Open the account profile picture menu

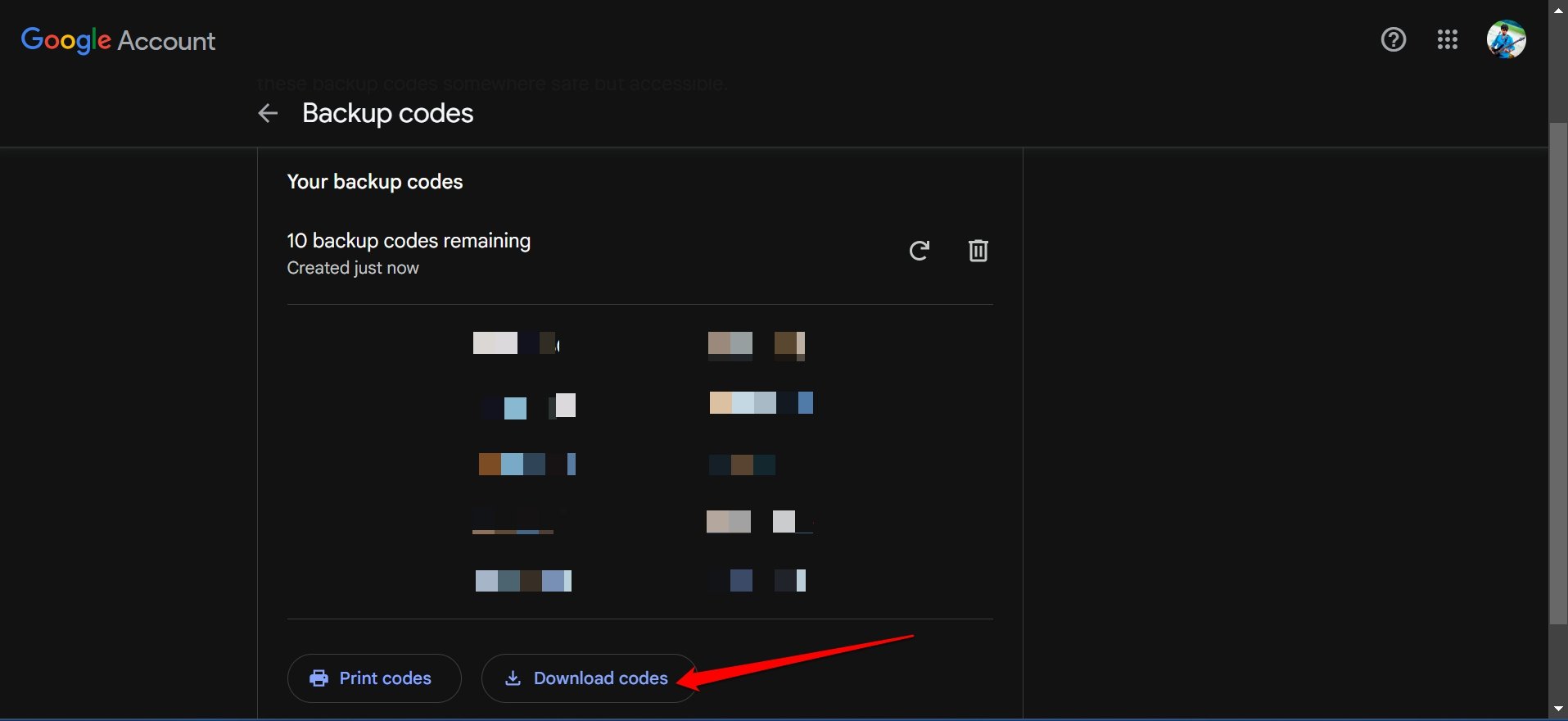(x=1506, y=39)
